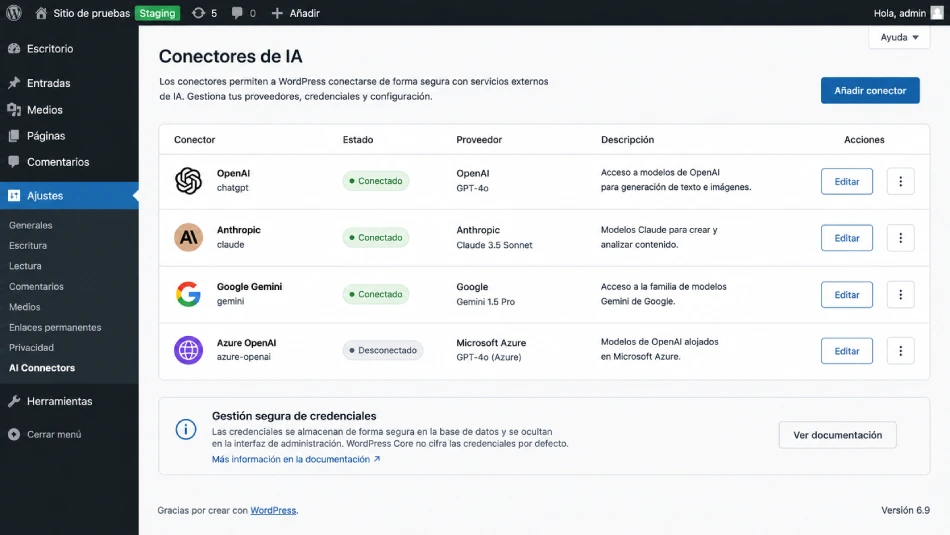950x535 pixels.
Task: Open Comentarios under Ajustes submenu
Action: click(x=36, y=287)
